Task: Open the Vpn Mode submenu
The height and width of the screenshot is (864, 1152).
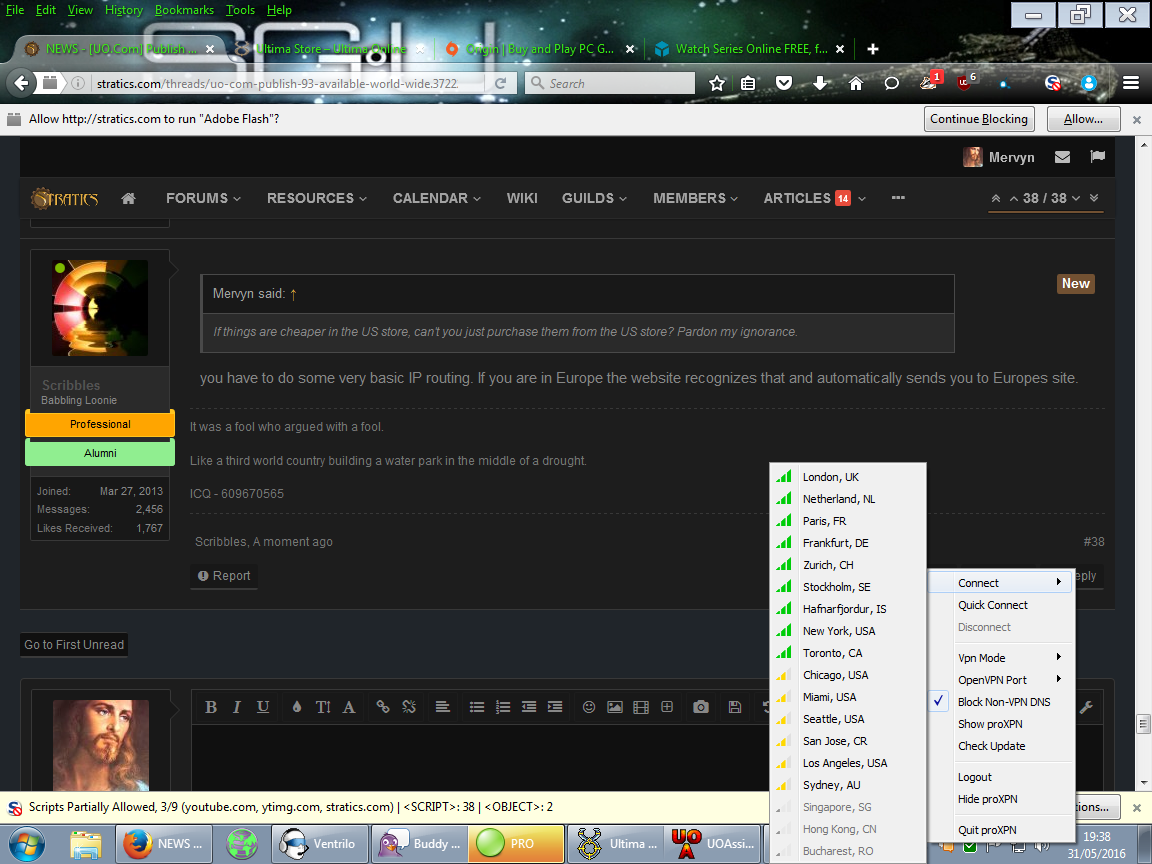Action: click(x=1002, y=658)
